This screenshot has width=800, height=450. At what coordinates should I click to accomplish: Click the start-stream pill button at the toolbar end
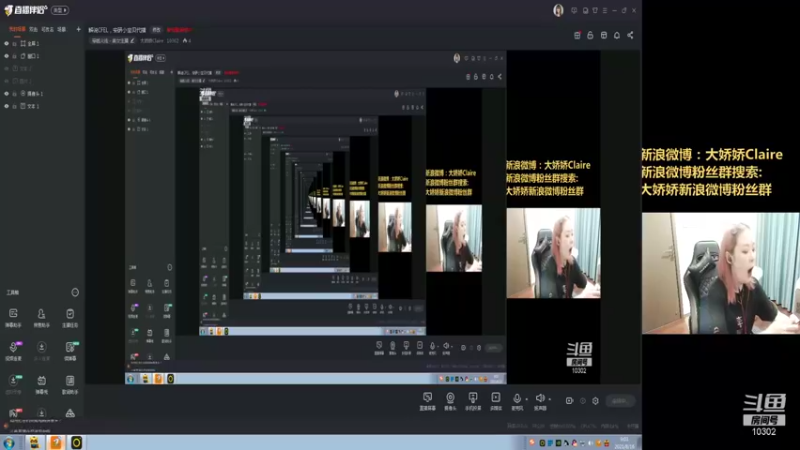tap(619, 401)
